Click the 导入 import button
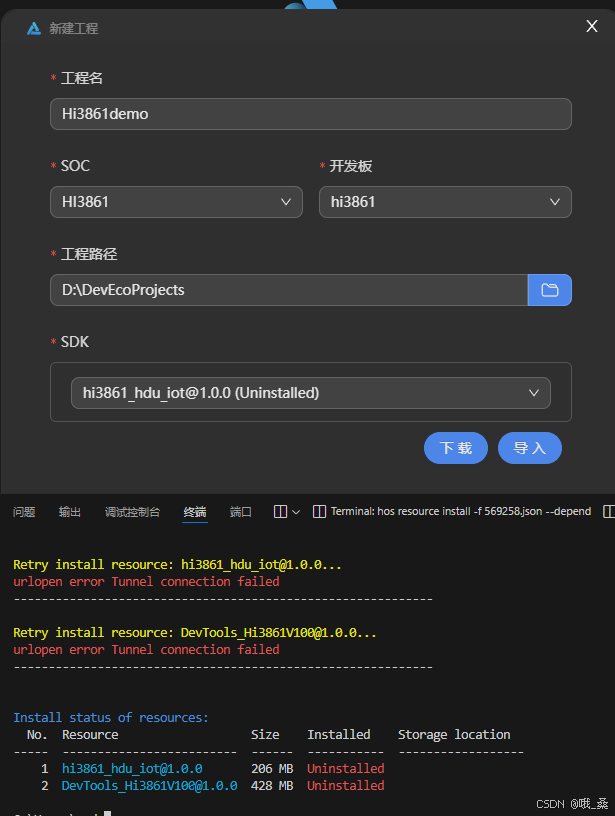The width and height of the screenshot is (615, 816). (530, 448)
